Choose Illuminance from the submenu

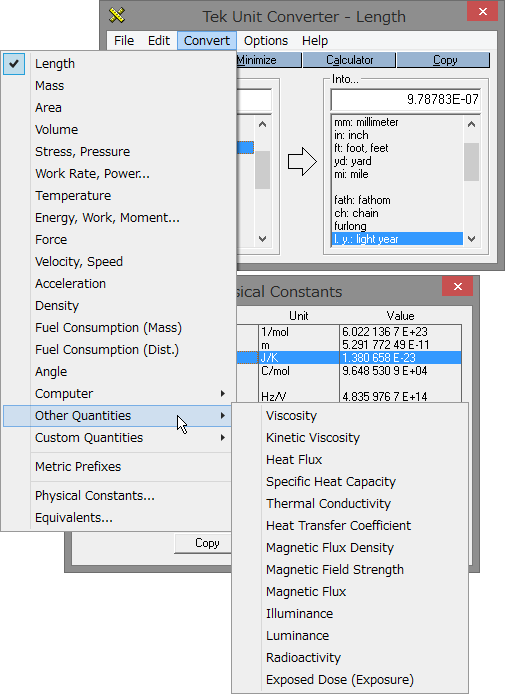[350, 613]
